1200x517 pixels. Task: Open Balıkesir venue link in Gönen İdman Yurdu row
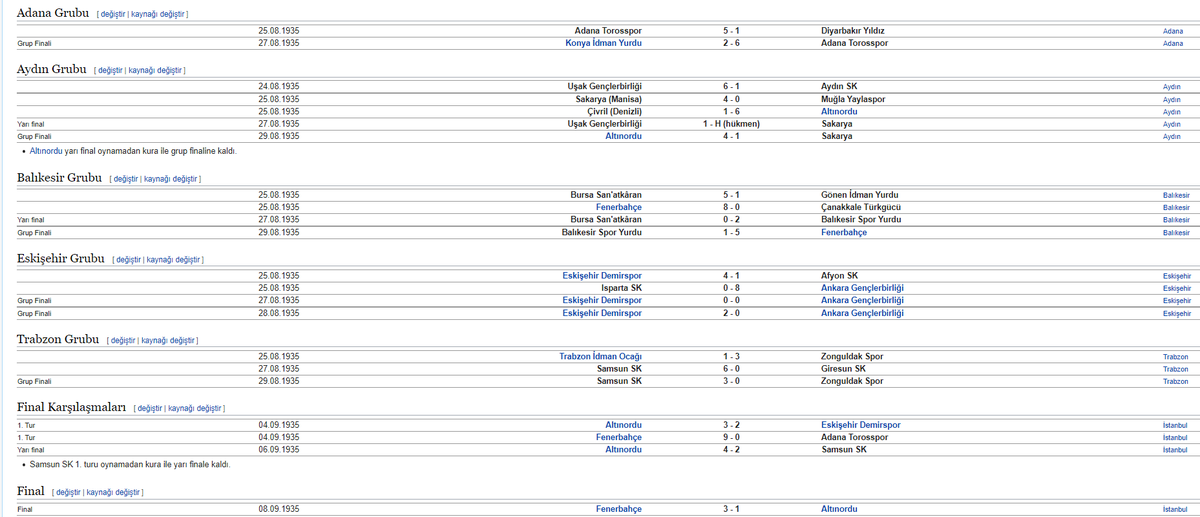click(x=1176, y=194)
